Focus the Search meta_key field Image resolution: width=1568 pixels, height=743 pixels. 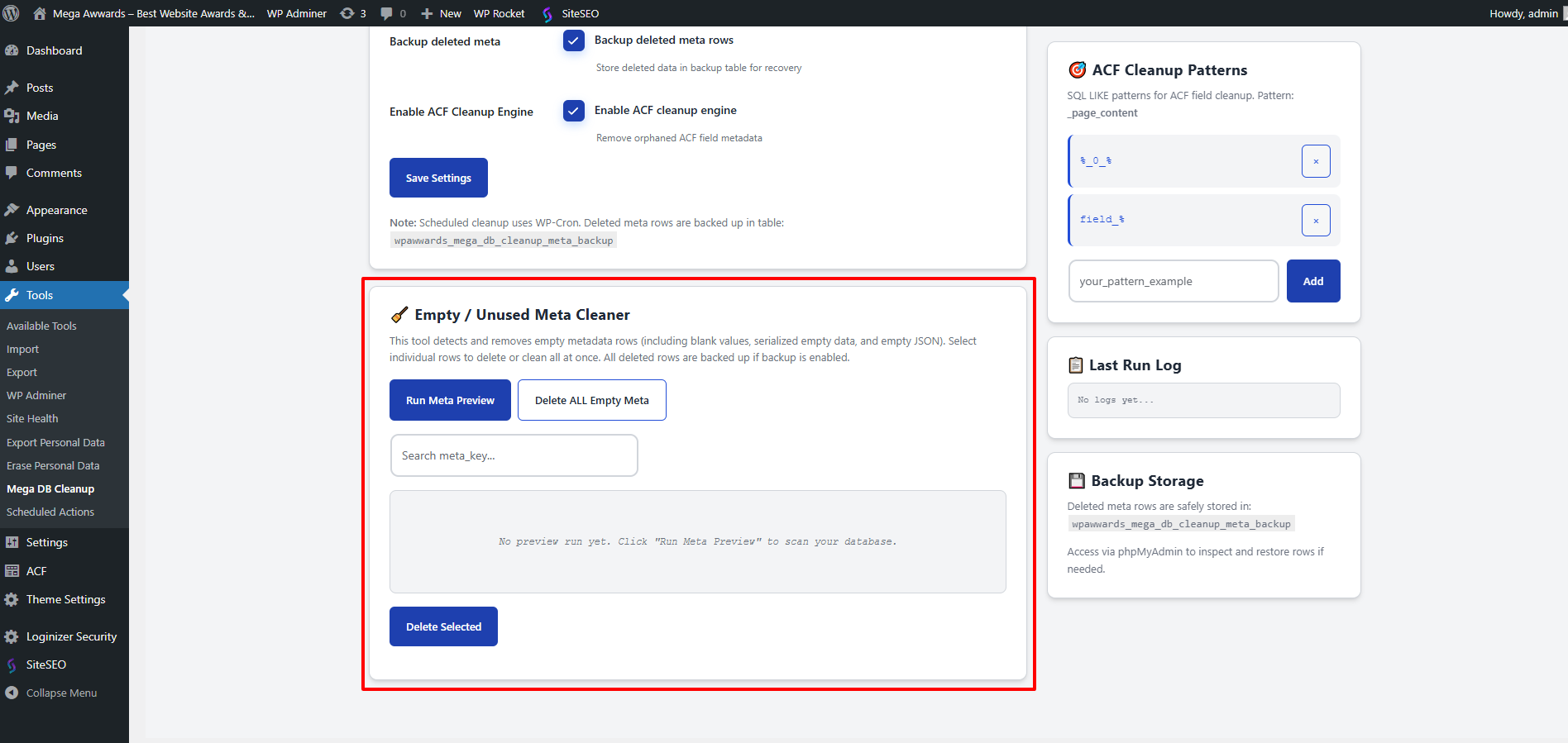[x=514, y=455]
